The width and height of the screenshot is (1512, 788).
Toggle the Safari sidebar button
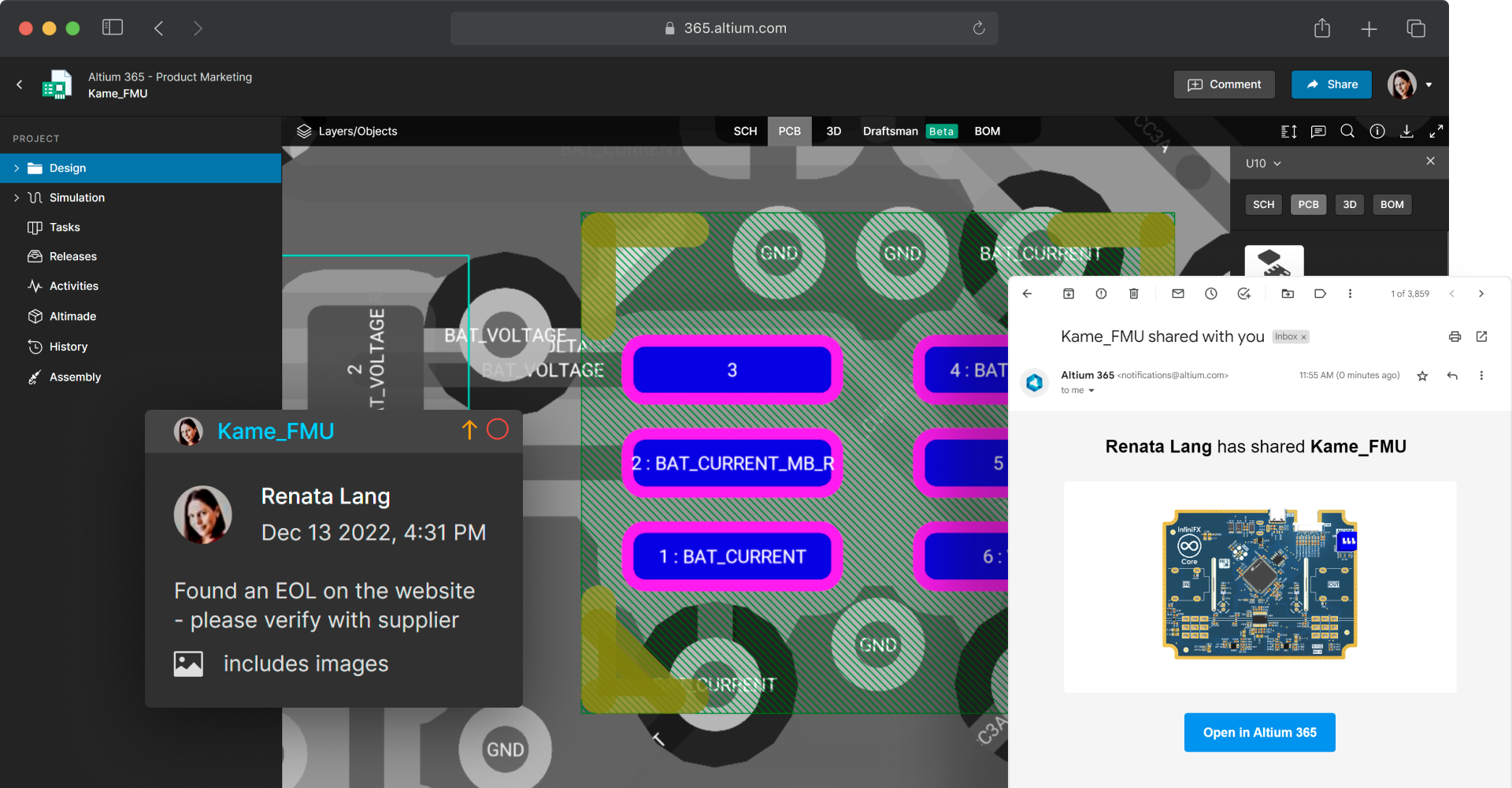coord(113,28)
